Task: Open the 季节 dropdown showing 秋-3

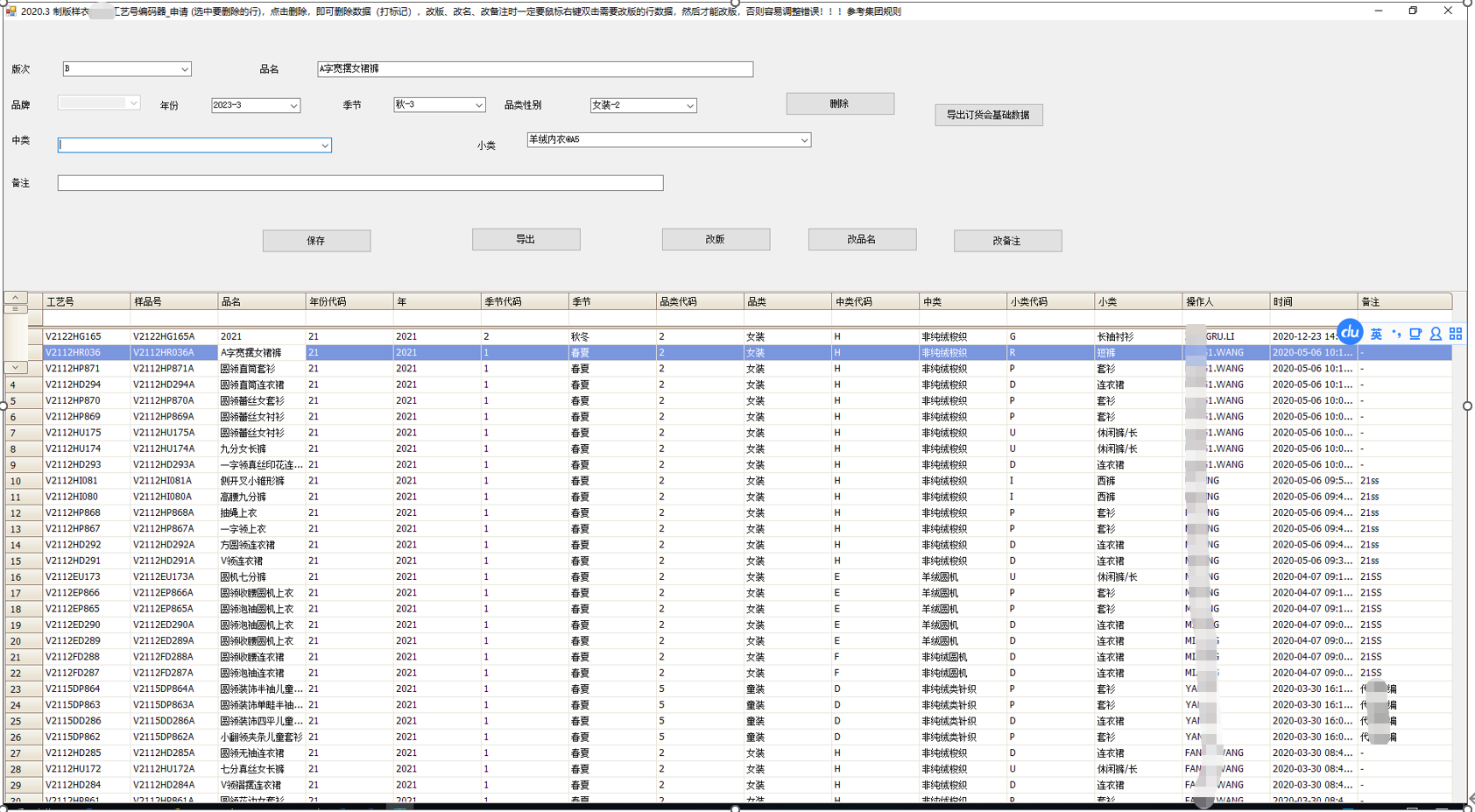Action: tap(478, 105)
